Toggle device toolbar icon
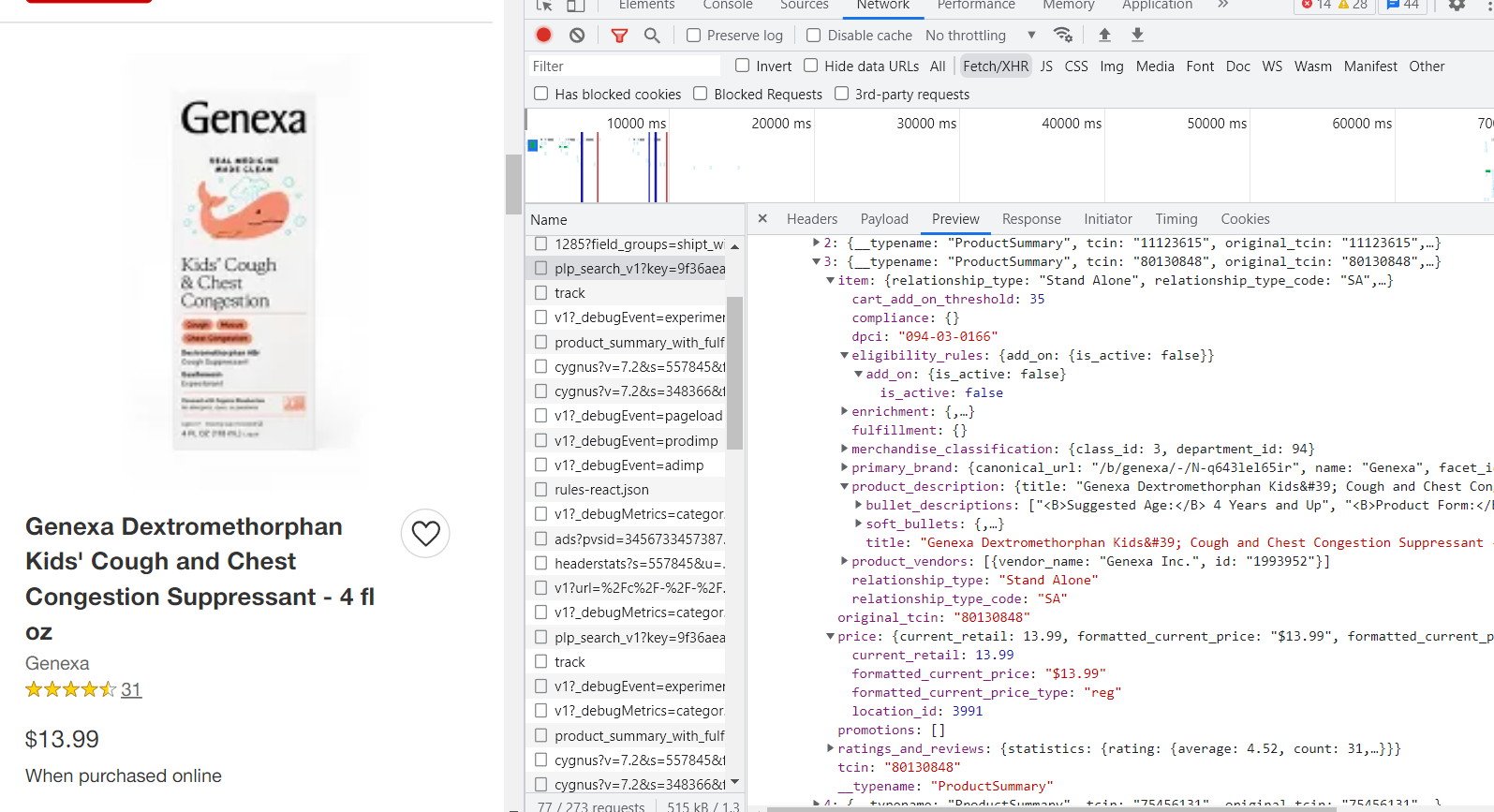 click(x=576, y=5)
